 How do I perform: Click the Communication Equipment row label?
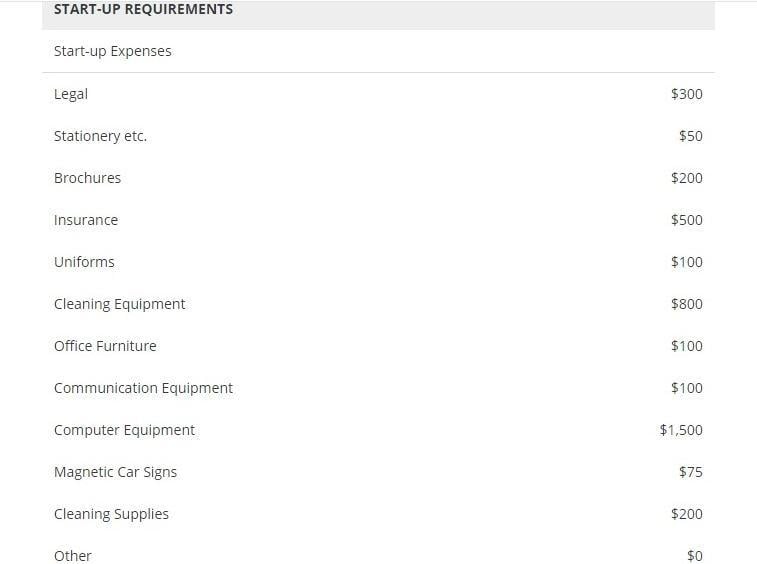pos(143,388)
